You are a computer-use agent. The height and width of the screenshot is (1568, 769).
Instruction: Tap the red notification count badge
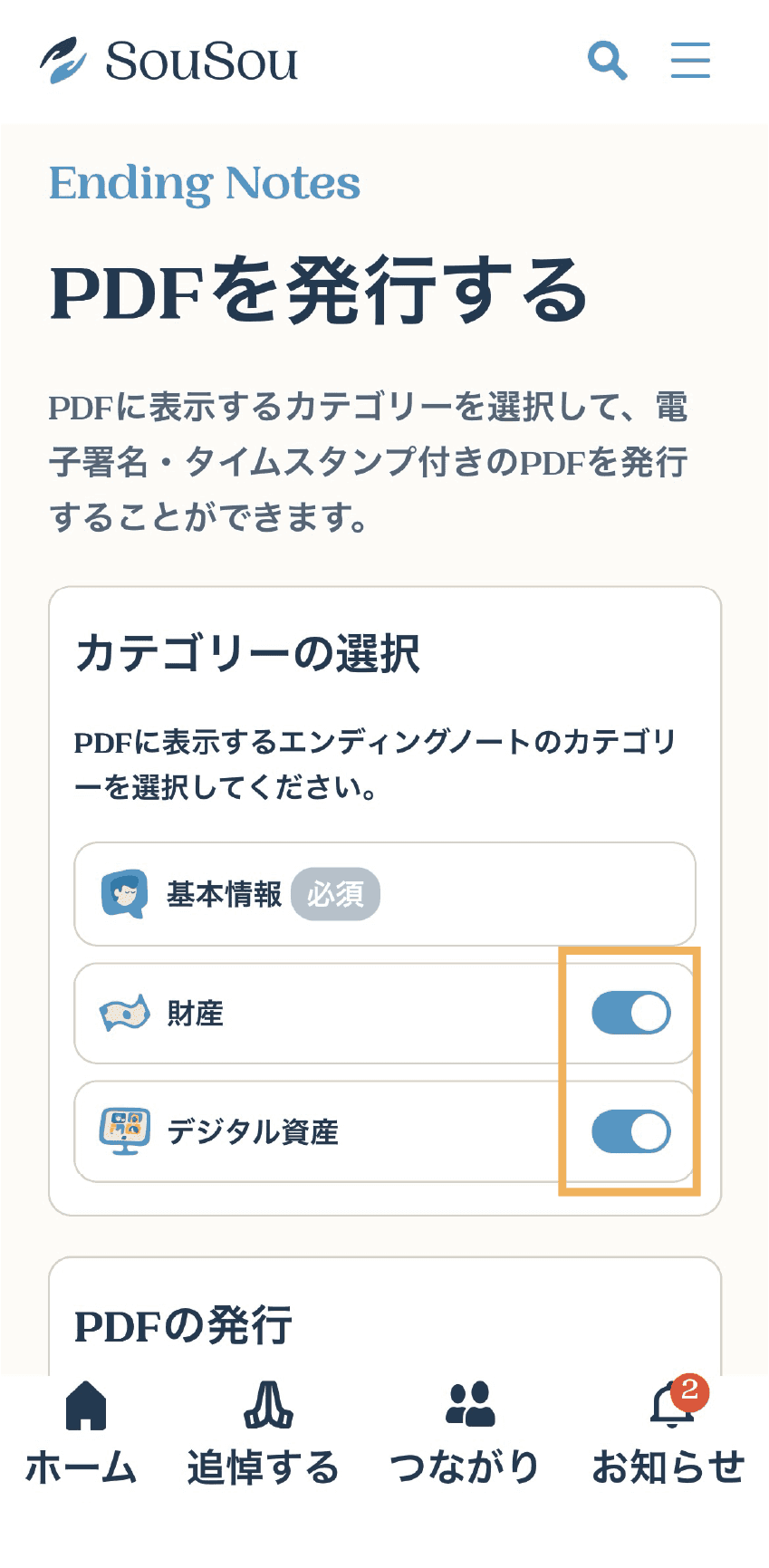pyautogui.click(x=690, y=1390)
